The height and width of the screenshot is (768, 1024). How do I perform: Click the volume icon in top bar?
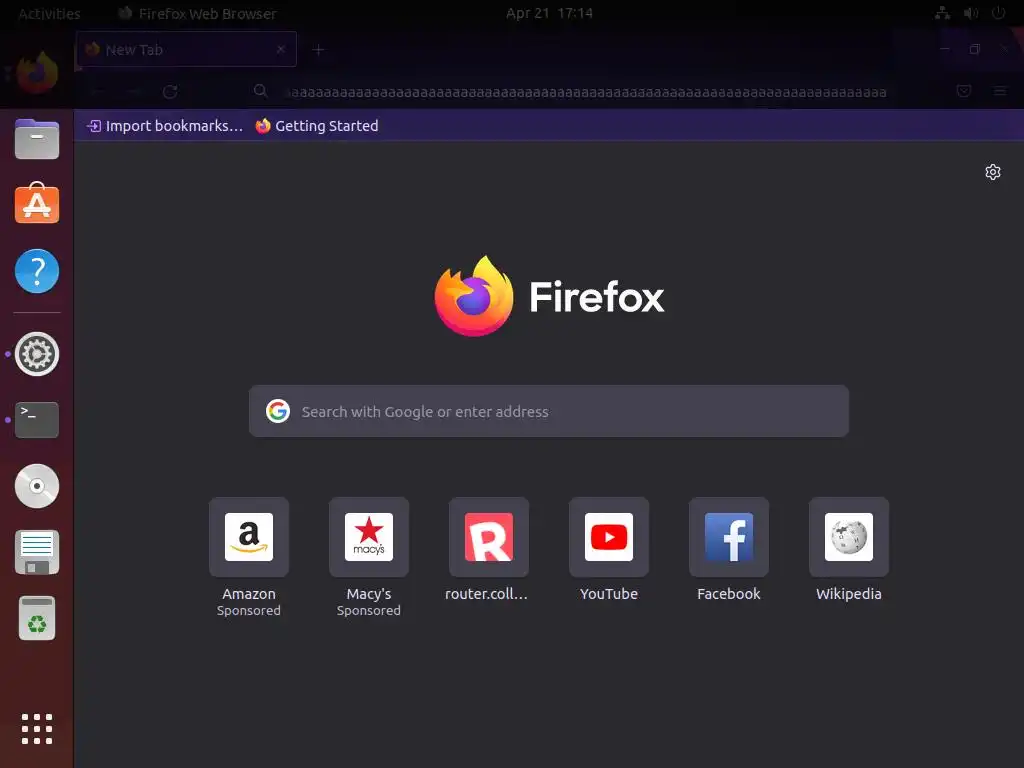click(970, 13)
